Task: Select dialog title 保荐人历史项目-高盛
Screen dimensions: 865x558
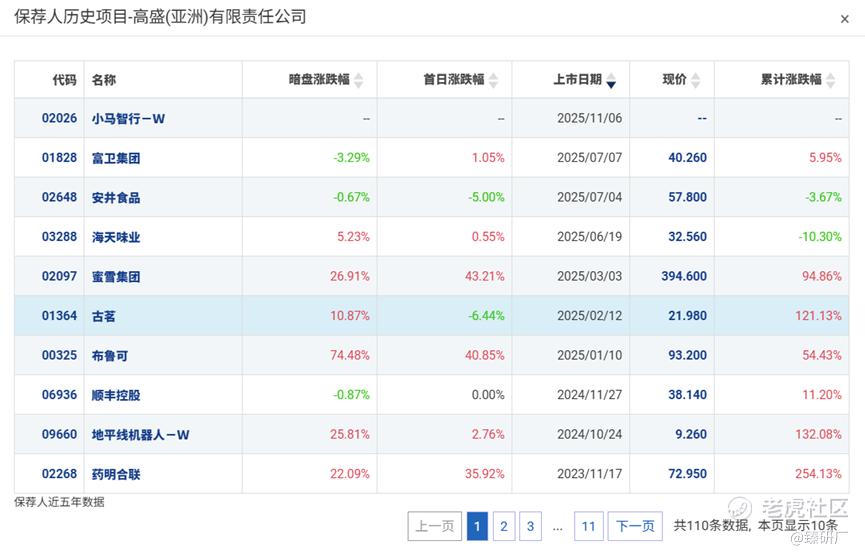Action: pyautogui.click(x=160, y=17)
